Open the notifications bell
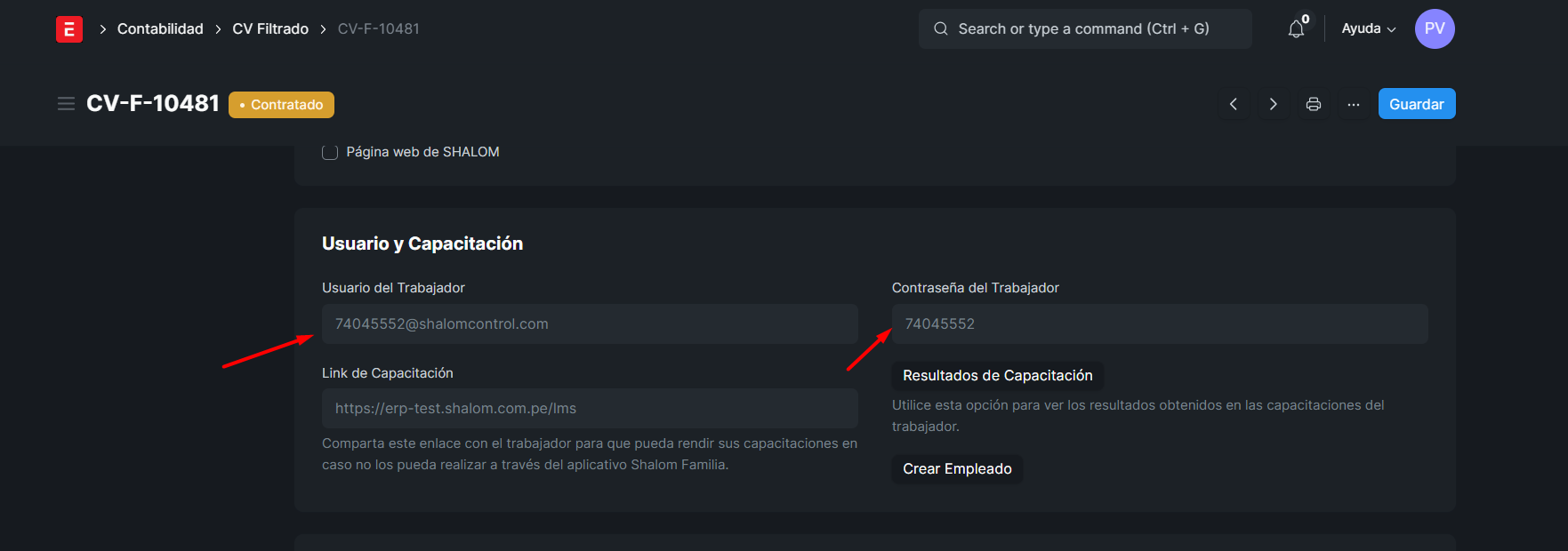Screen dimensions: 1568x551 point(1296,29)
